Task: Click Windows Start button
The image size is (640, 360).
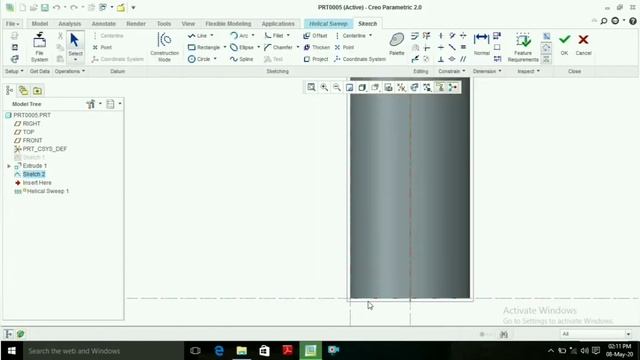Action: point(11,351)
